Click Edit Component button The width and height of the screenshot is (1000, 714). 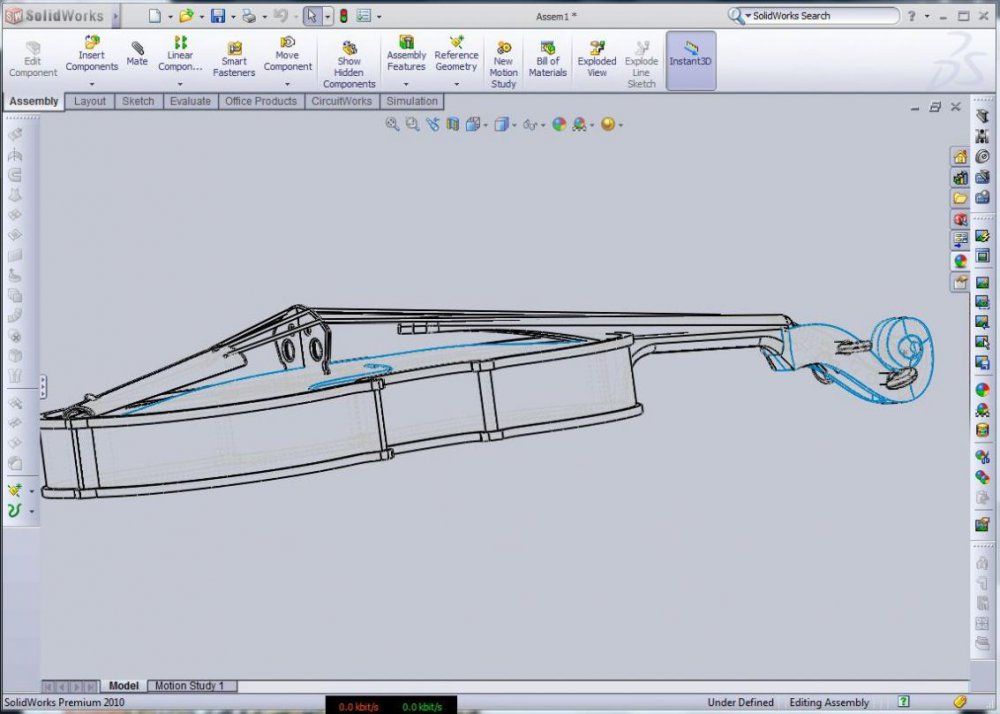coord(33,60)
